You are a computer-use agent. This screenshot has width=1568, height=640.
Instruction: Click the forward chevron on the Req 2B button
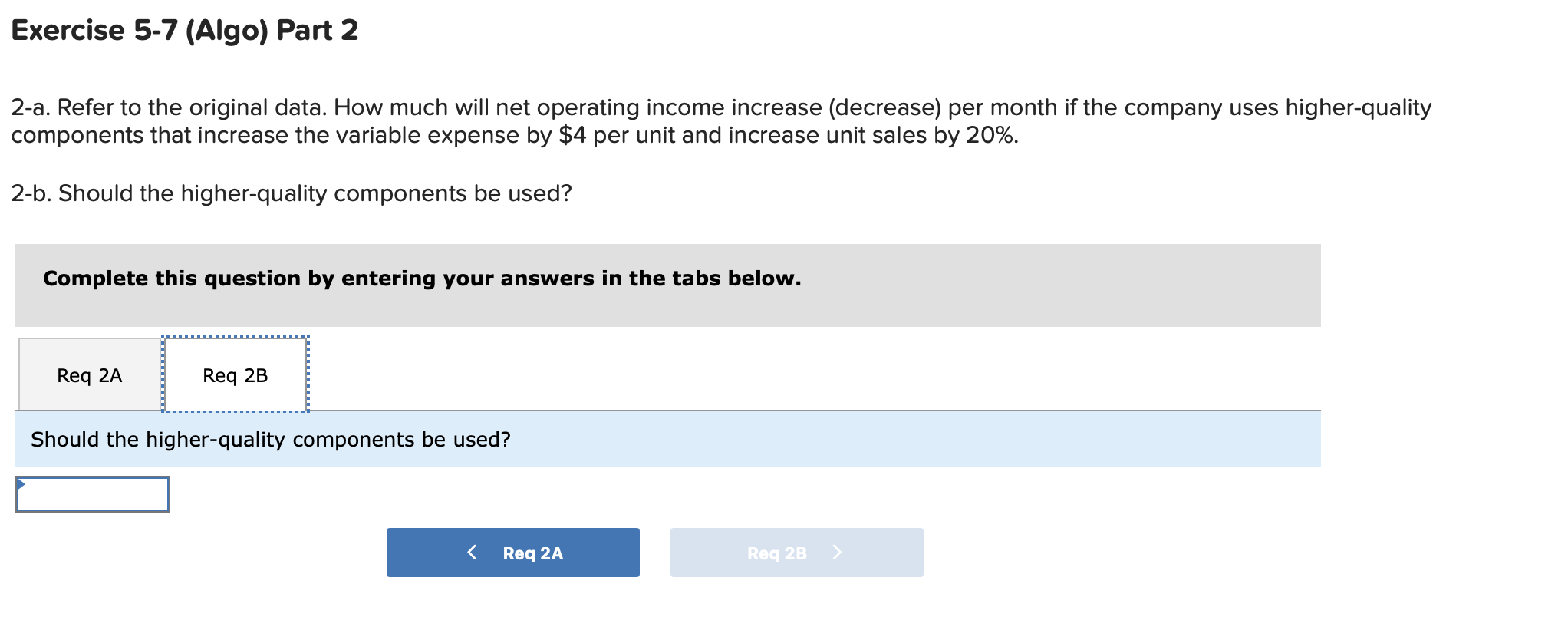pos(837,552)
